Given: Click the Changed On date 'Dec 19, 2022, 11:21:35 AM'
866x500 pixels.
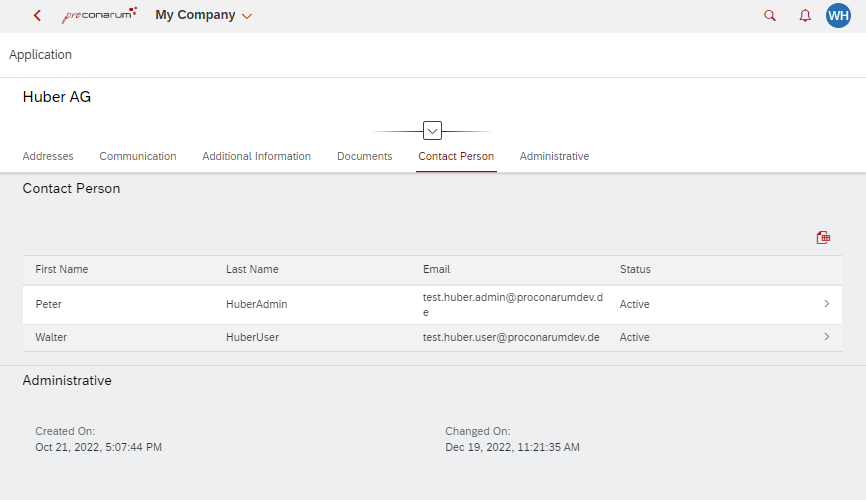Looking at the screenshot, I should coord(513,448).
